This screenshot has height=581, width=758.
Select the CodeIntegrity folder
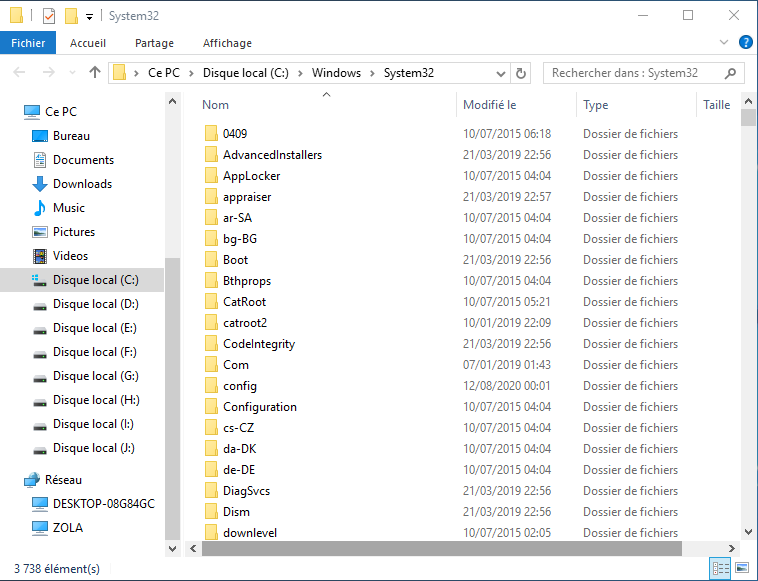[x=259, y=344]
